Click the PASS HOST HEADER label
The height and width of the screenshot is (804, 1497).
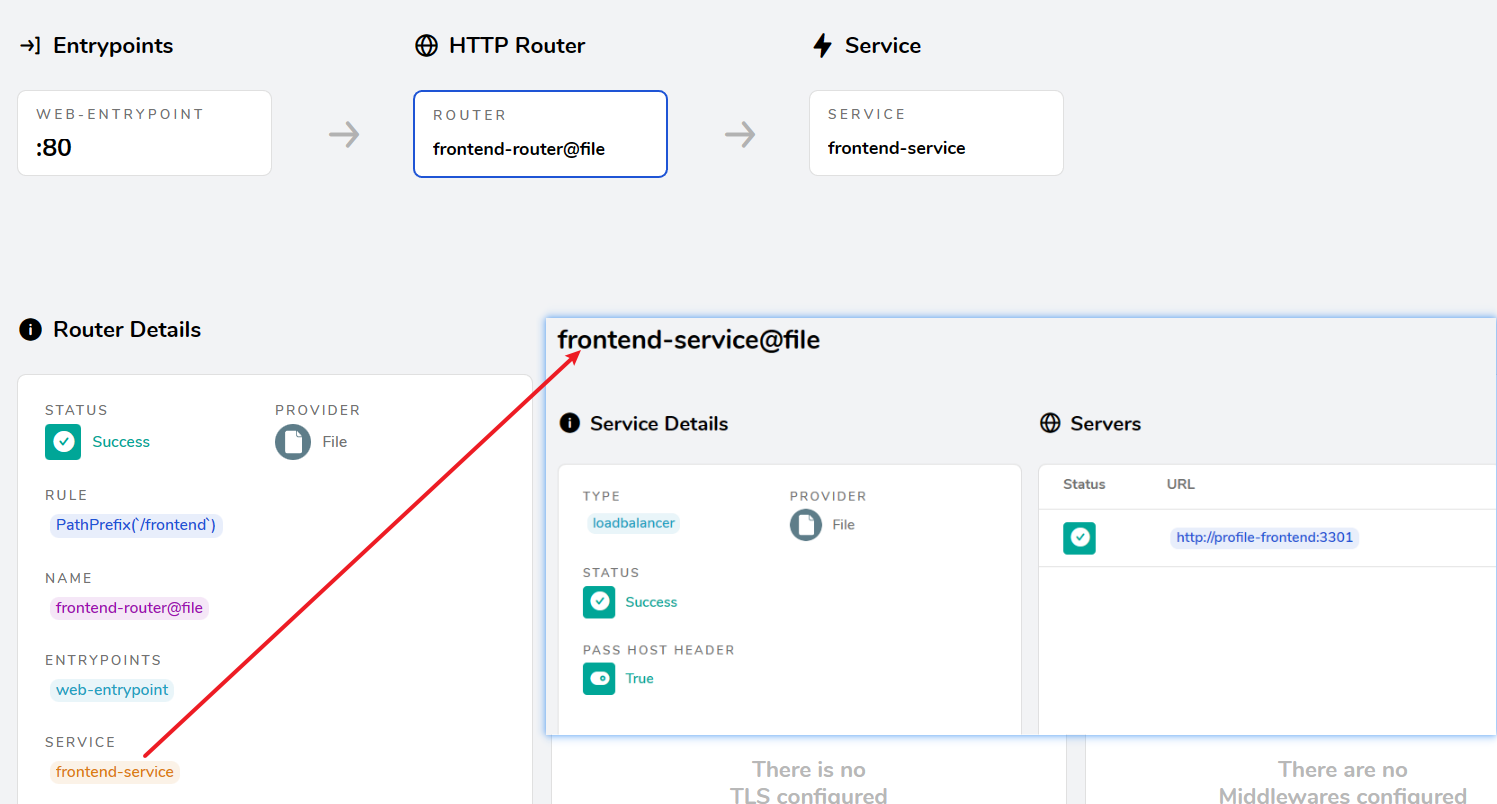(659, 650)
